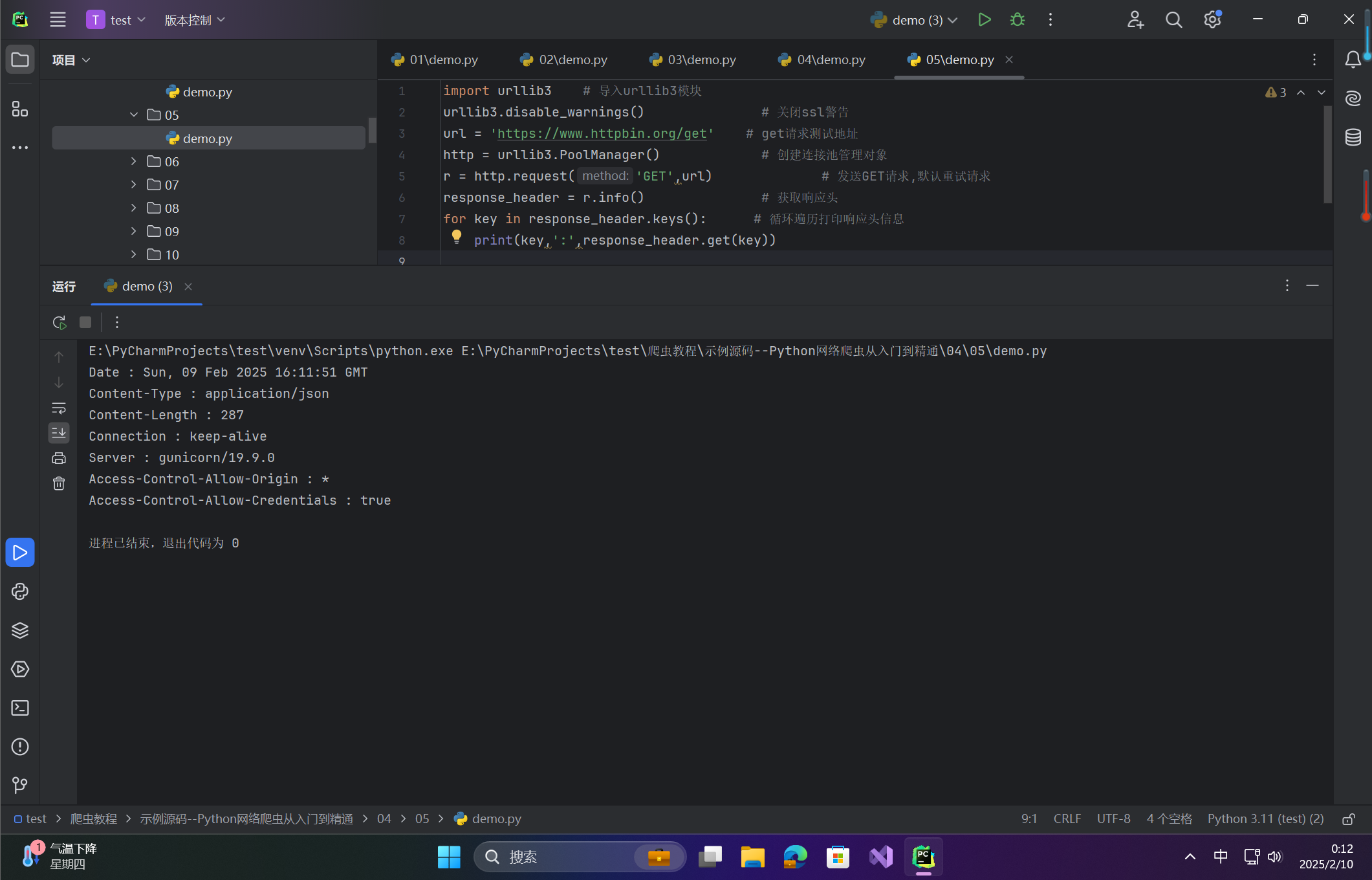This screenshot has width=1372, height=880.
Task: Switch to the 03\demo.py editor tab
Action: click(693, 60)
